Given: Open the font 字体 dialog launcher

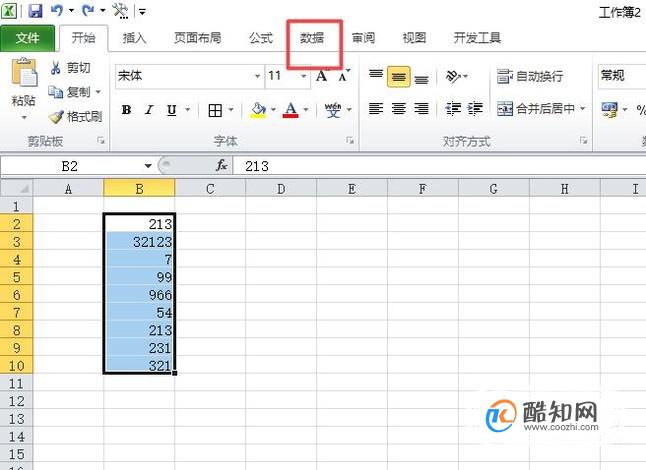Looking at the screenshot, I should click(x=350, y=141).
